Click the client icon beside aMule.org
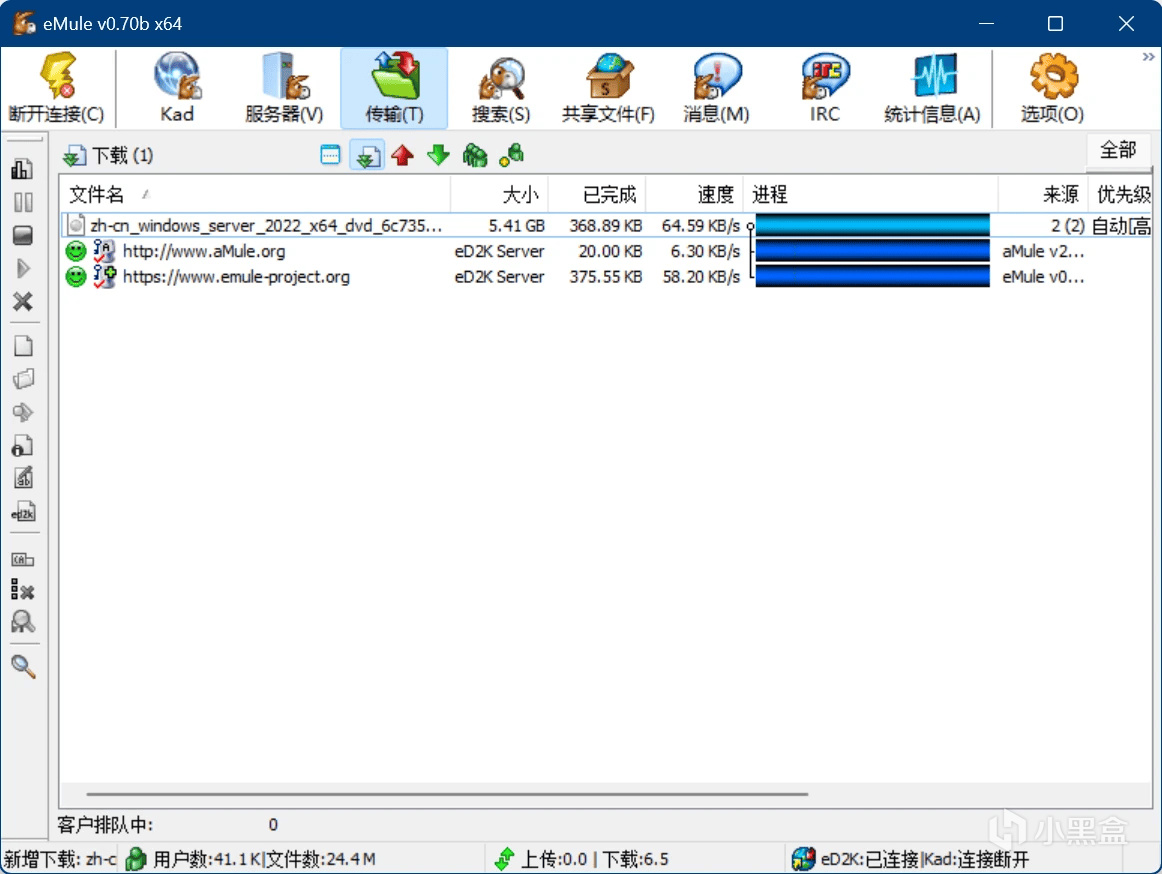Image resolution: width=1162 pixels, height=874 pixels. coord(104,251)
